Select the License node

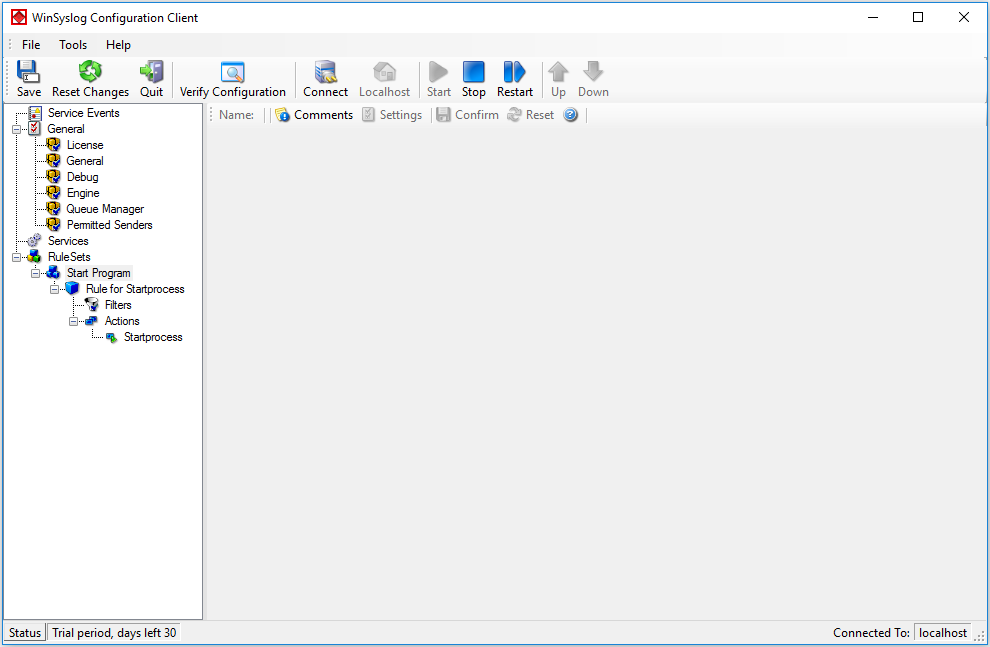coord(85,145)
